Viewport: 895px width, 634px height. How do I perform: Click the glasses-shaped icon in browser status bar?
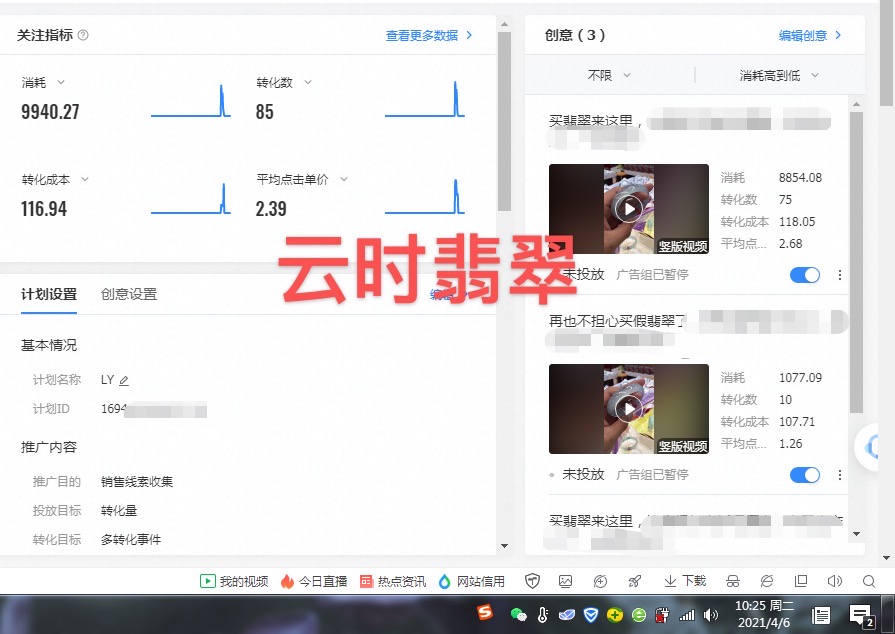pyautogui.click(x=733, y=581)
